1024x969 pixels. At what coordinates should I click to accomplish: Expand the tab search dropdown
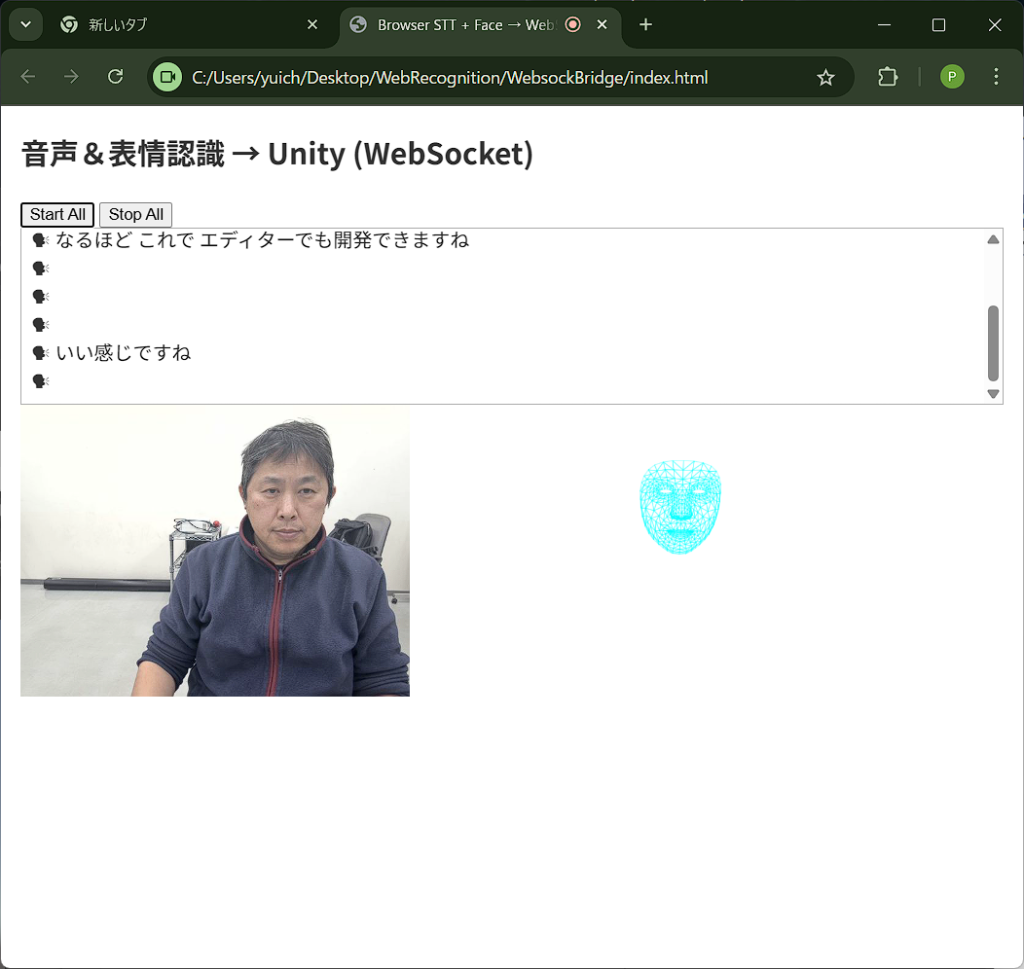[x=25, y=25]
